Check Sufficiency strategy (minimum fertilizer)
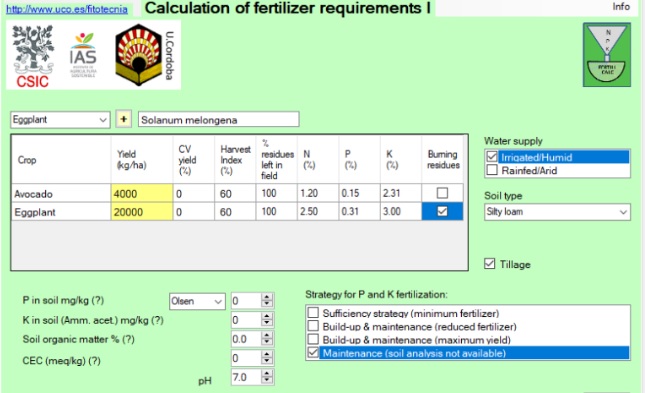This screenshot has height=393, width=645. click(313, 313)
